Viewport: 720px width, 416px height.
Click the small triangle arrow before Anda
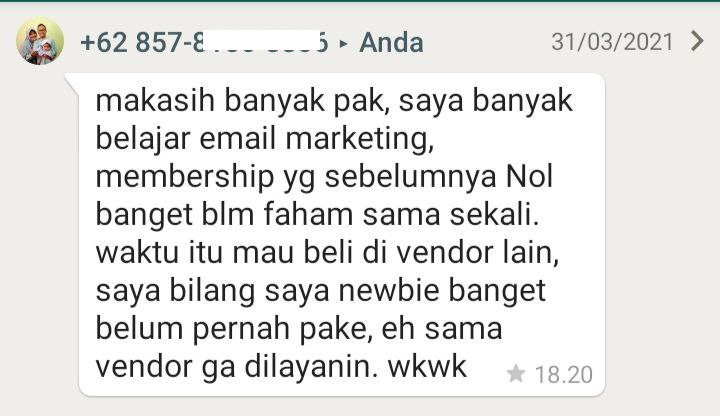pyautogui.click(x=343, y=44)
